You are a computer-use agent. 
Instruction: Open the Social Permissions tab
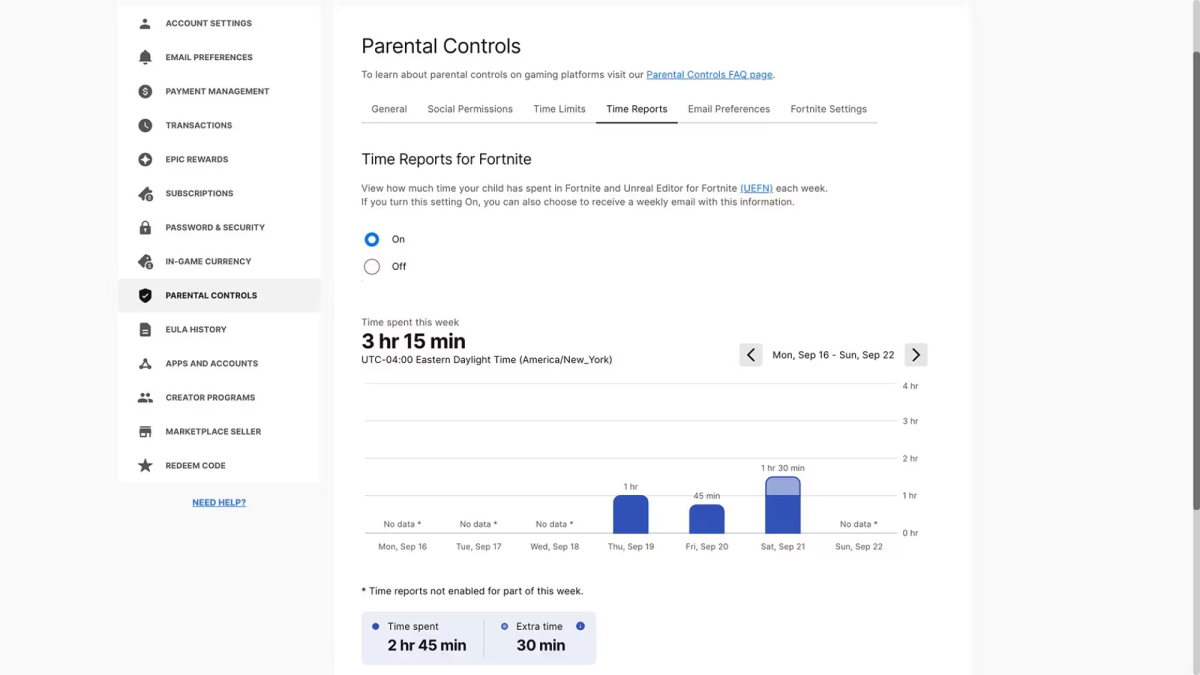[470, 109]
